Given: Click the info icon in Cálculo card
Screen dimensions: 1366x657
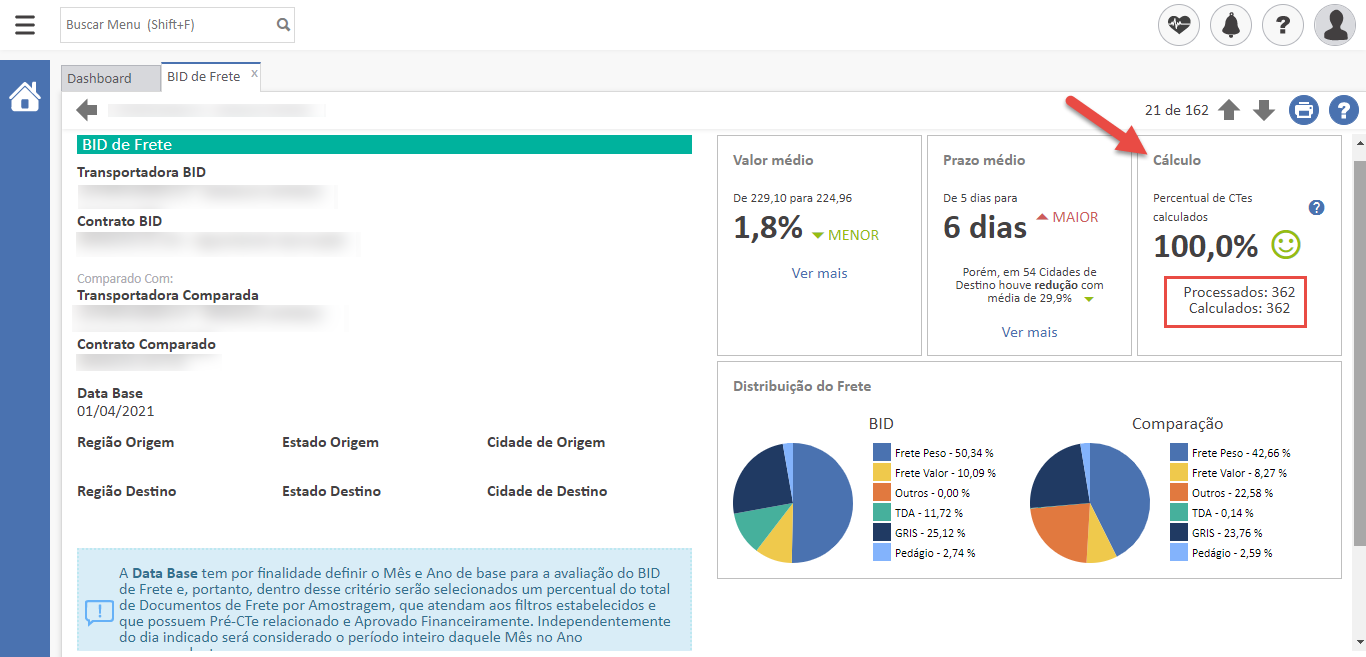Looking at the screenshot, I should 1317,207.
